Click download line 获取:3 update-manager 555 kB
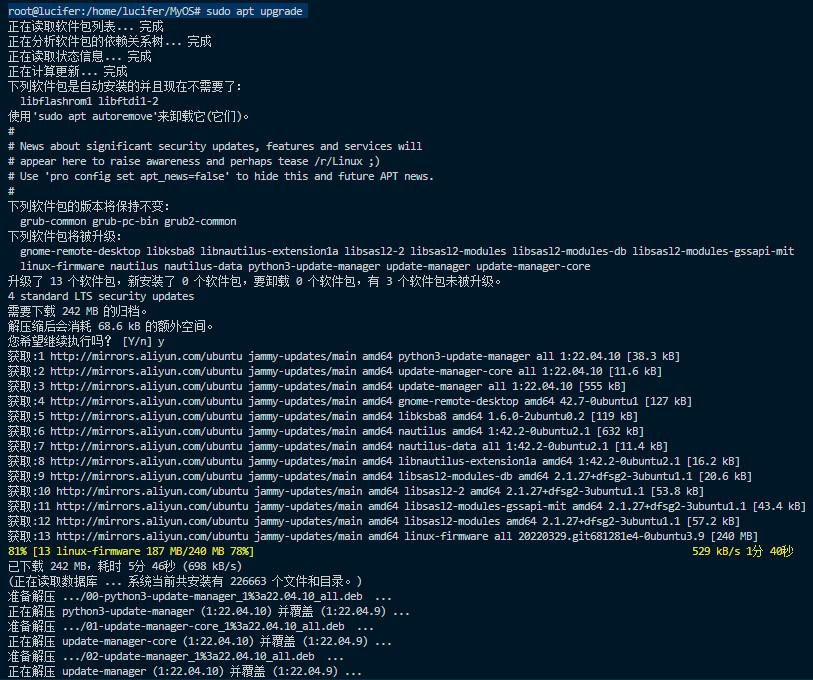This screenshot has height=680, width=813. click(x=317, y=386)
